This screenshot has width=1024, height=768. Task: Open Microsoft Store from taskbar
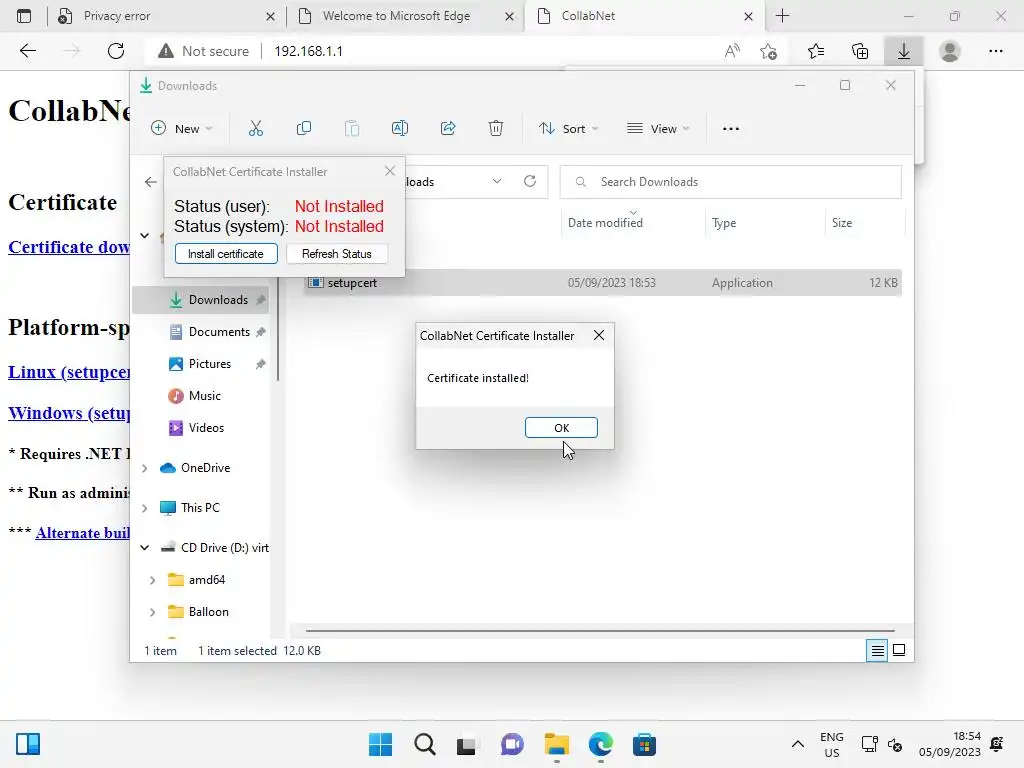coord(644,744)
